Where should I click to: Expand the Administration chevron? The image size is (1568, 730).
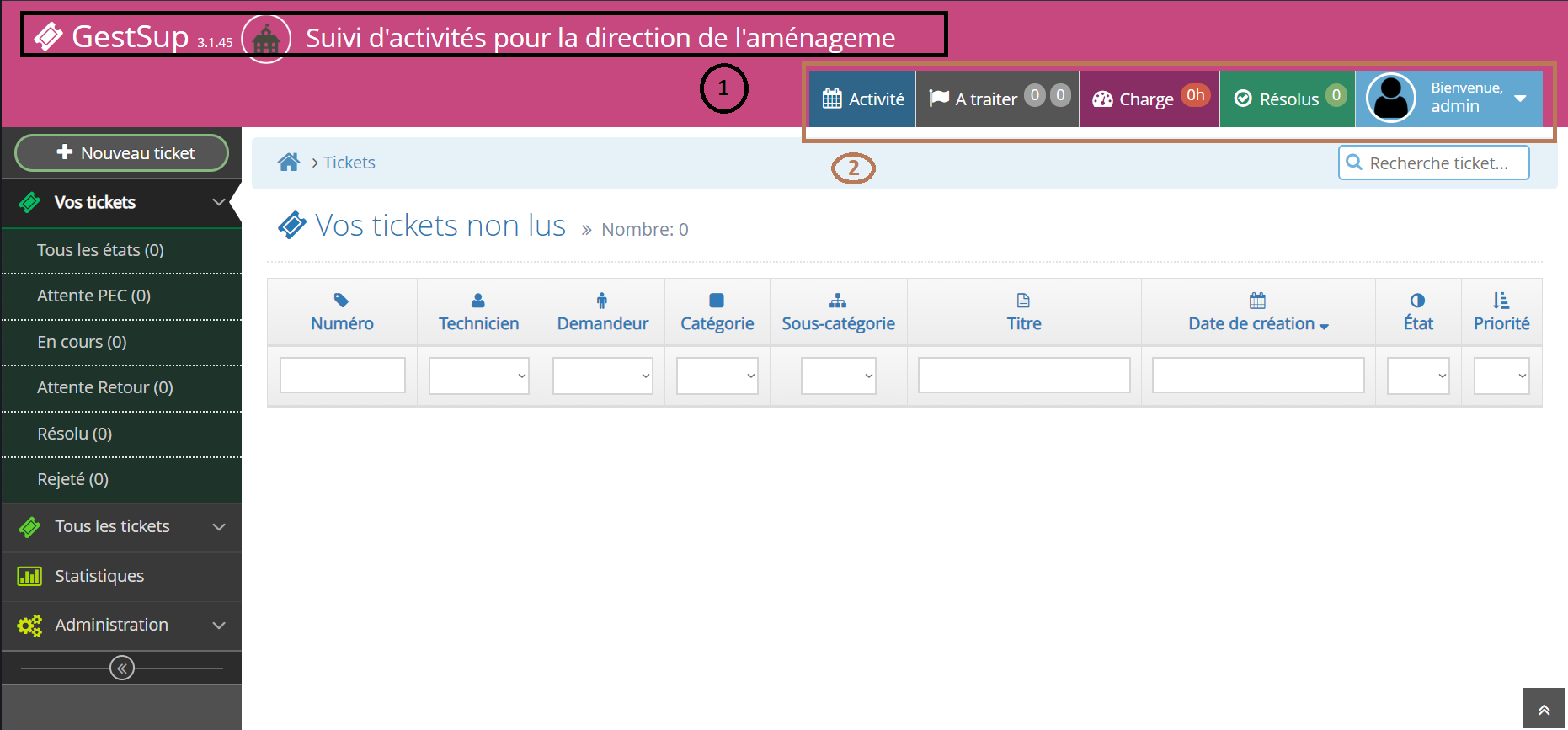(x=219, y=626)
